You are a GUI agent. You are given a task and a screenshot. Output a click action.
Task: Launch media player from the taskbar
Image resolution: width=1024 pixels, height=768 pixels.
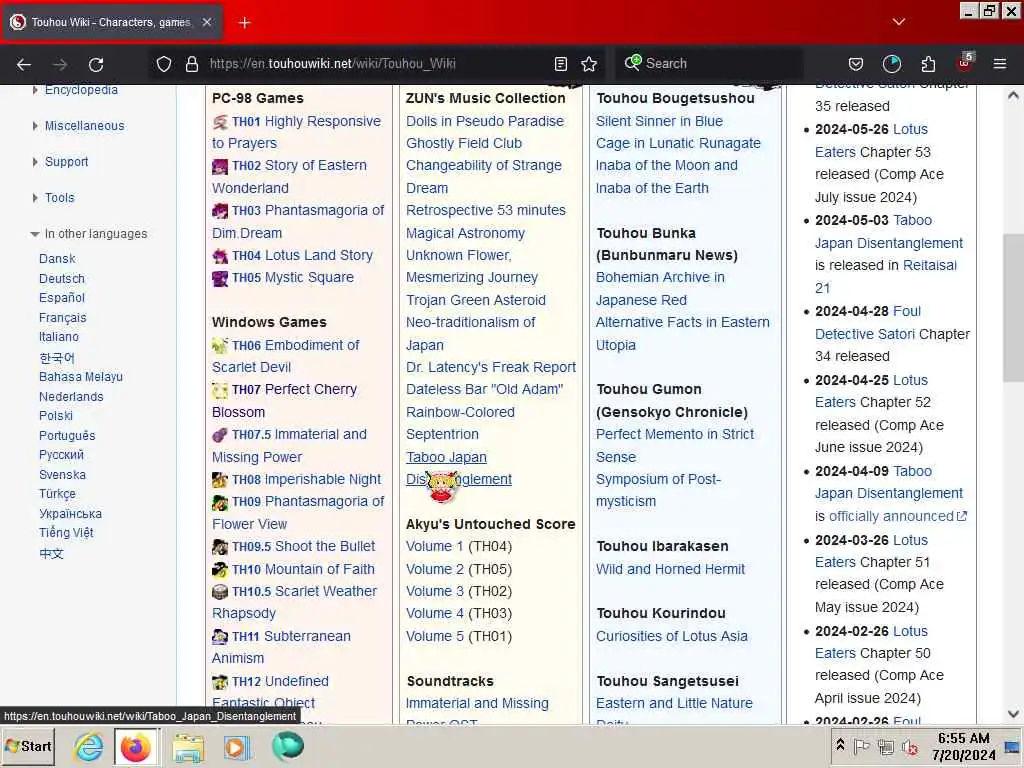pos(237,747)
